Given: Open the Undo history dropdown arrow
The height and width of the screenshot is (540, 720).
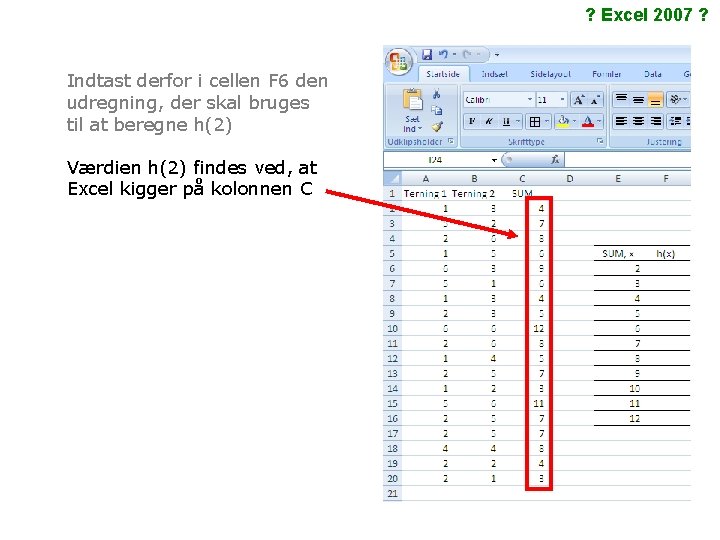Looking at the screenshot, I should click(x=454, y=55).
